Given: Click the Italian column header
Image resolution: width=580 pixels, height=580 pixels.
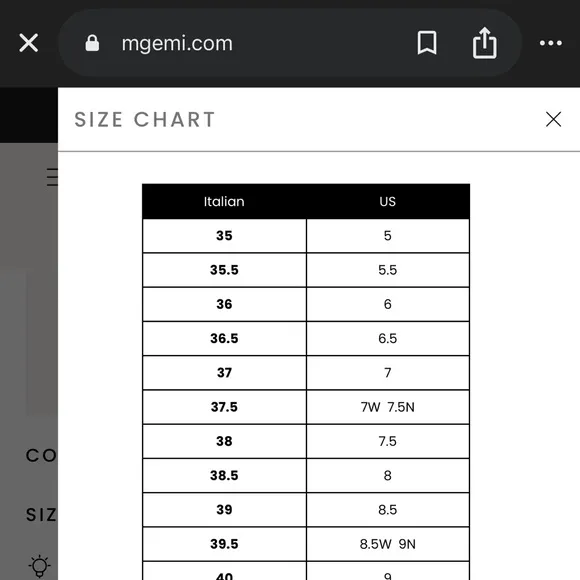Looking at the screenshot, I should pyautogui.click(x=224, y=202).
